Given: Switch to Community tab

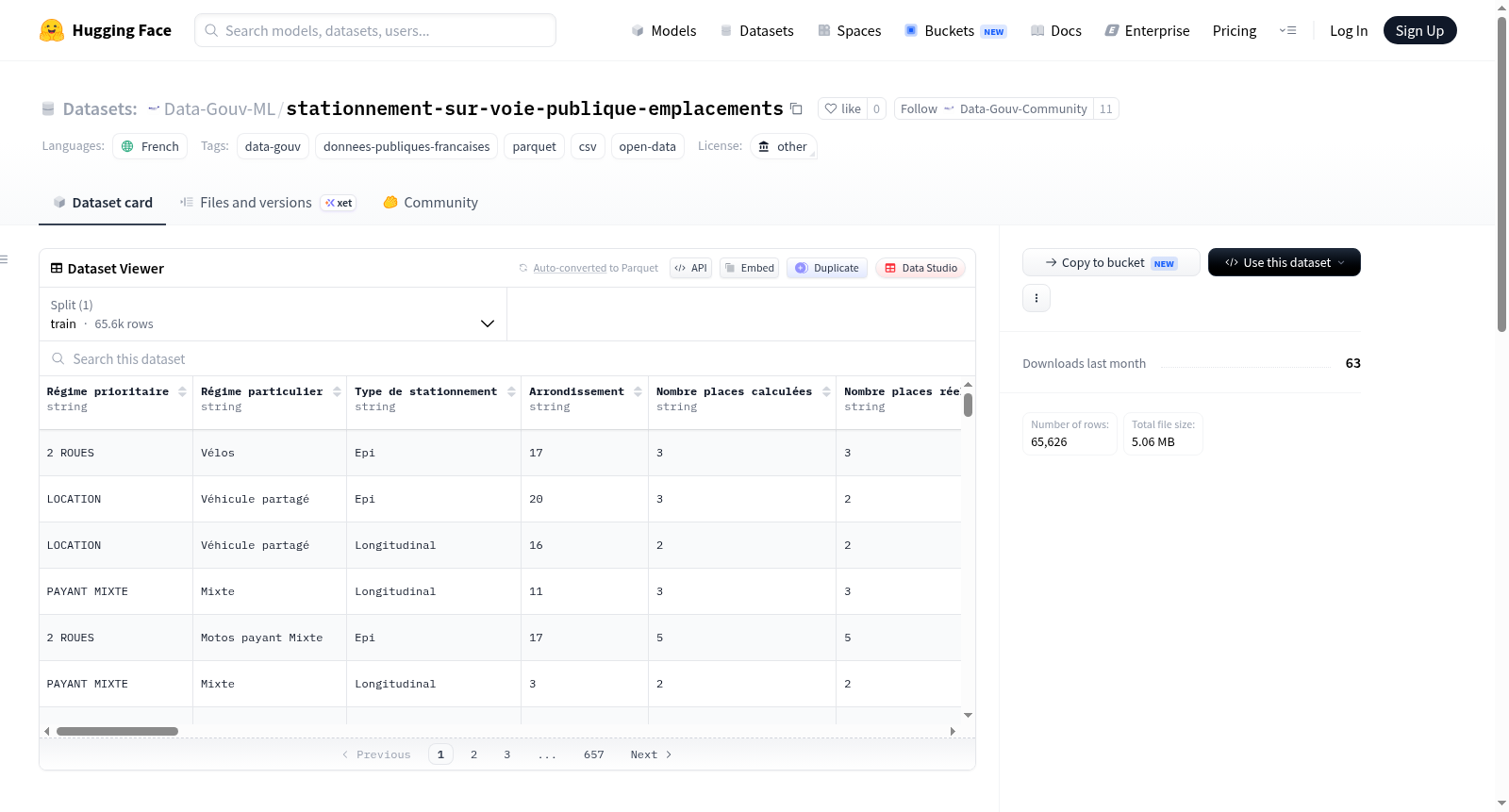Looking at the screenshot, I should [430, 203].
